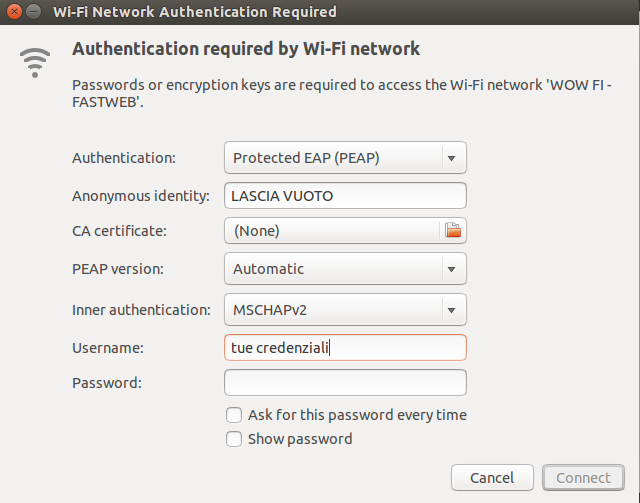The width and height of the screenshot is (640, 503).
Task: Click the empty Password field
Action: 345,383
